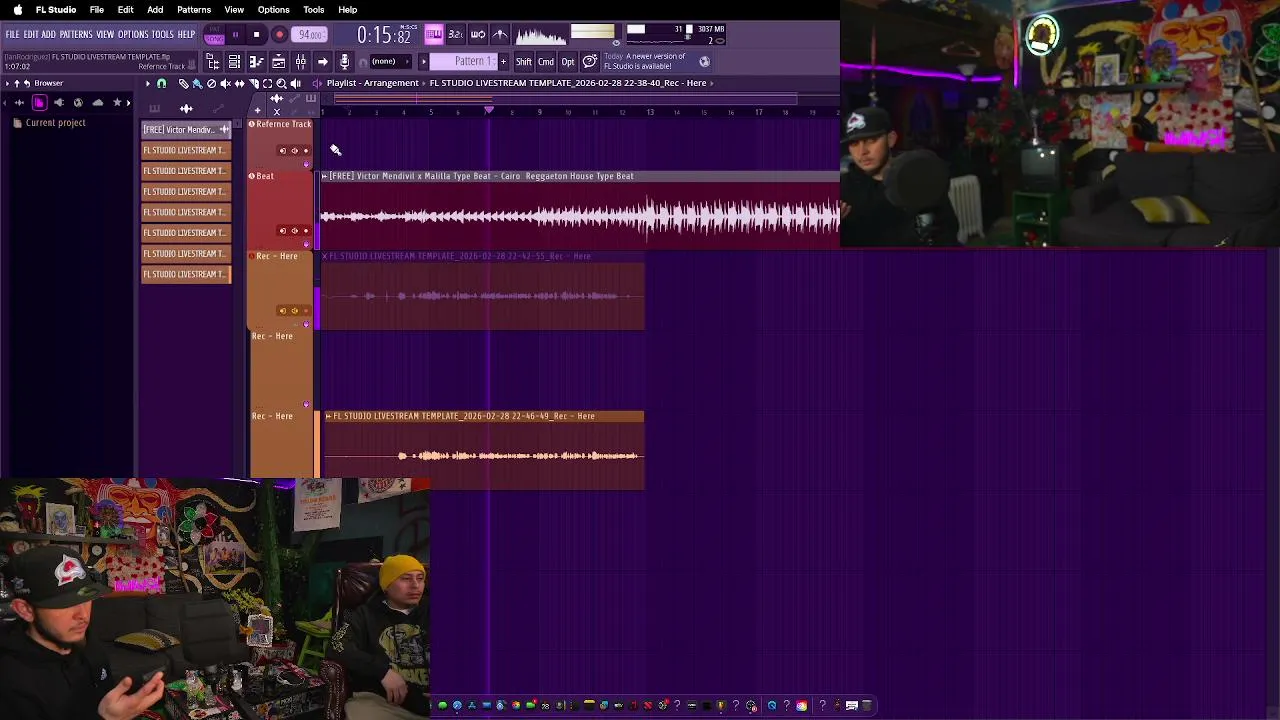Add new pattern with plus button
The width and height of the screenshot is (1280, 720).
(503, 62)
